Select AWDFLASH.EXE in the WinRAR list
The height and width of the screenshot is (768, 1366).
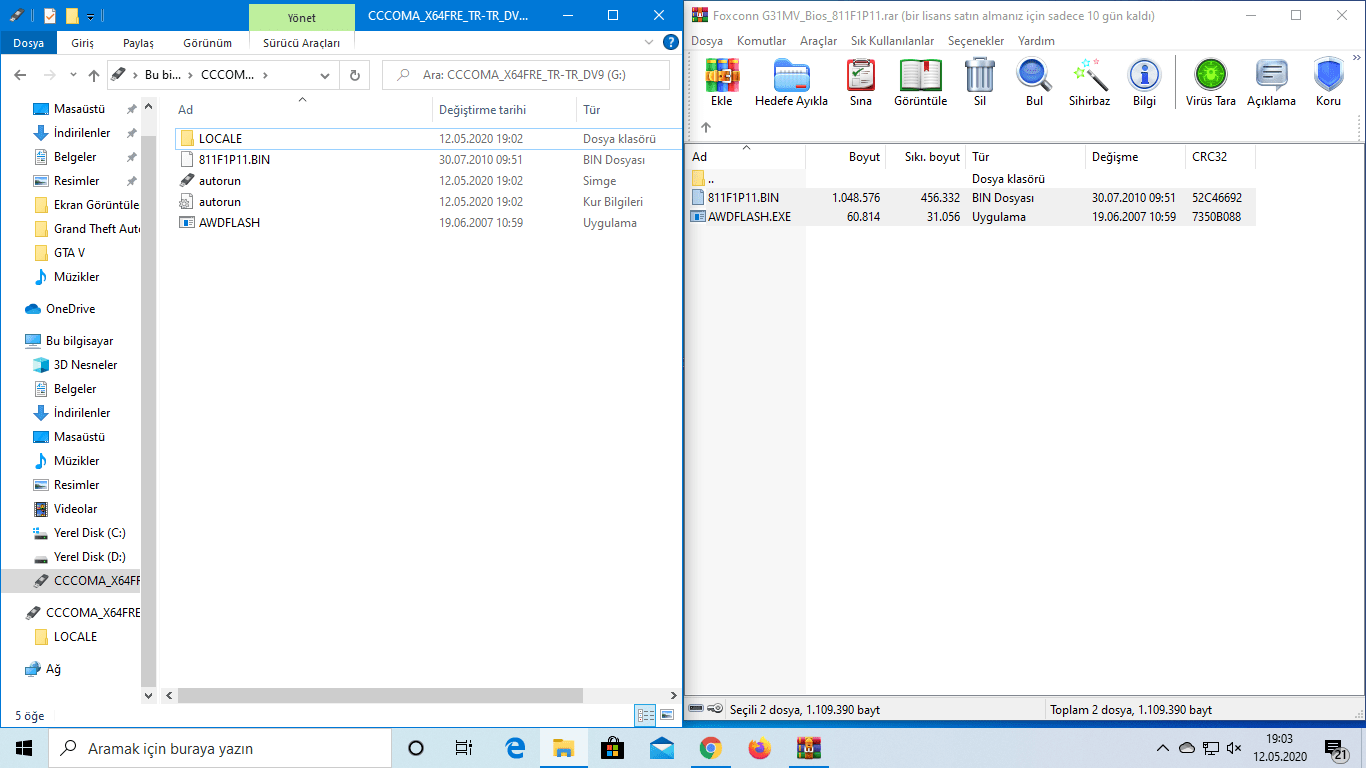749,216
